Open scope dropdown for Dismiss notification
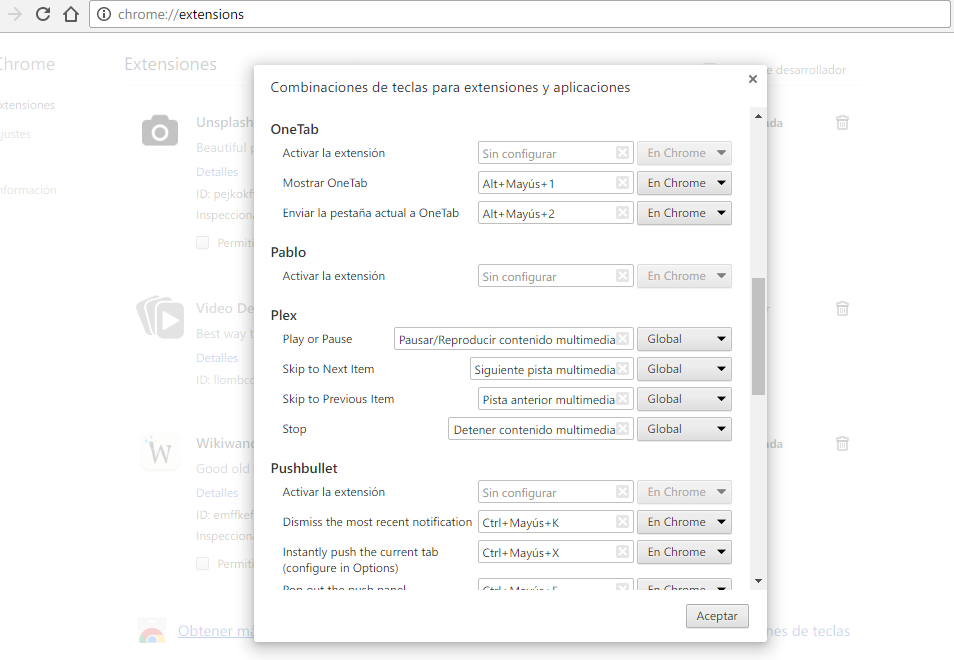Viewport: 954px width, 660px height. pyautogui.click(x=684, y=522)
